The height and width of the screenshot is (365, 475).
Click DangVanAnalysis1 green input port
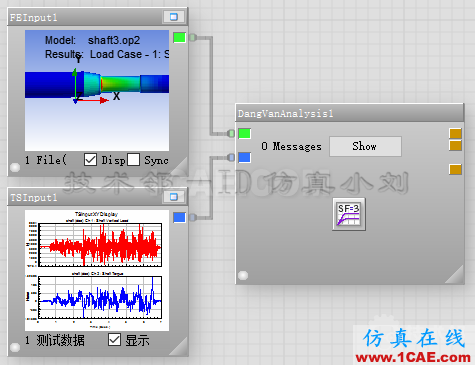245,134
